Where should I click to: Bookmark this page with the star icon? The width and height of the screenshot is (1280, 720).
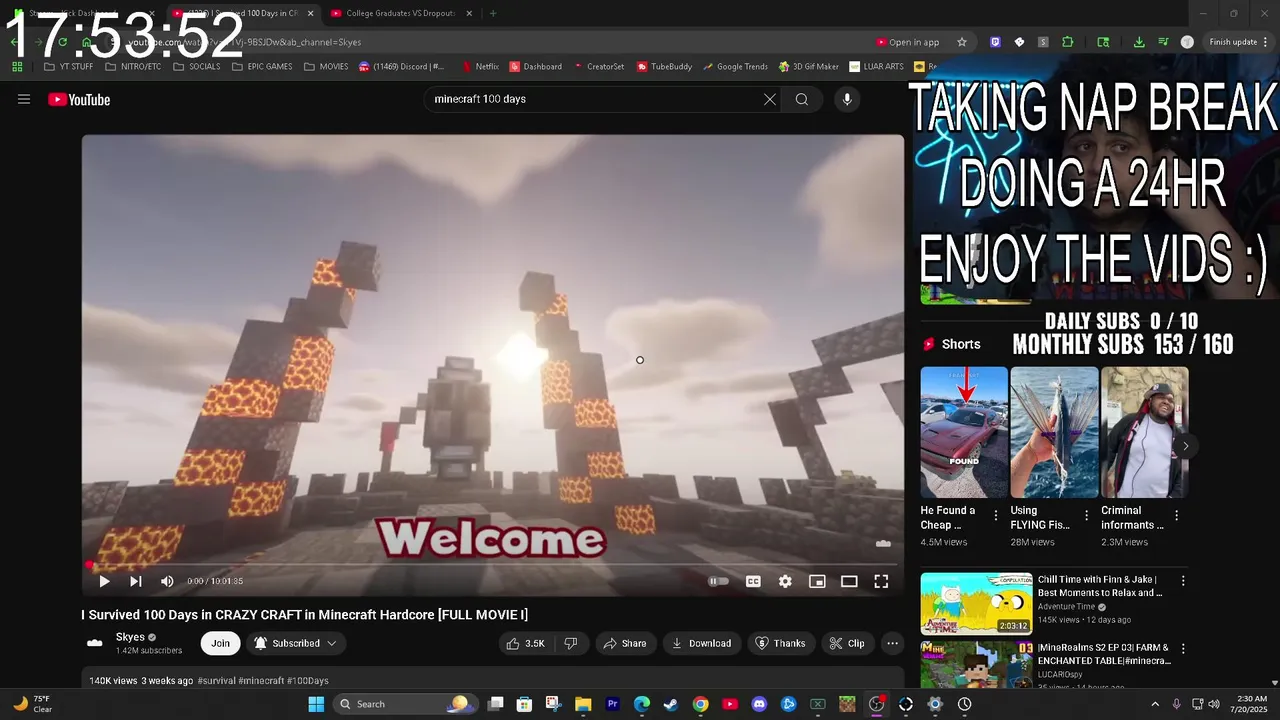pos(962,42)
